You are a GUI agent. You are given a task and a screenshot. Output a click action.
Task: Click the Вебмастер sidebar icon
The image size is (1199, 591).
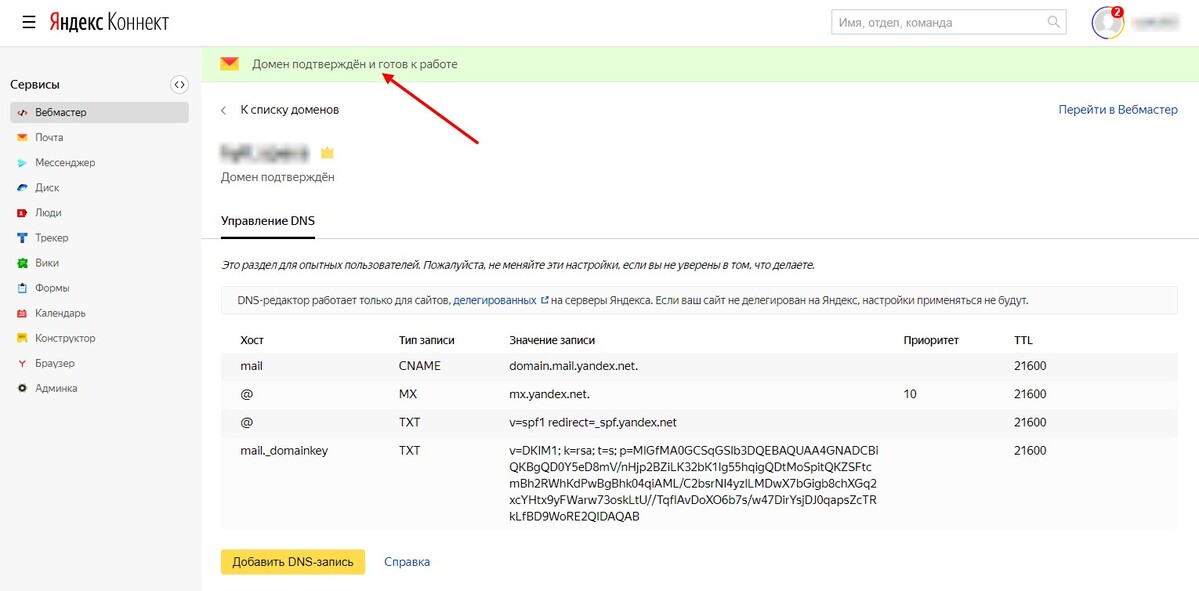22,112
